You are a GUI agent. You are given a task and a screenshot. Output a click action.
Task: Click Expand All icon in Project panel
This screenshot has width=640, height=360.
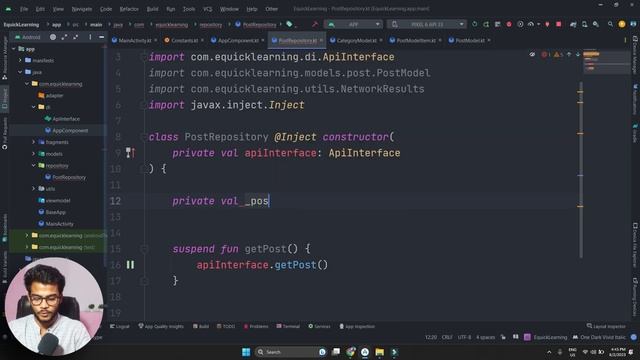[x=64, y=37]
